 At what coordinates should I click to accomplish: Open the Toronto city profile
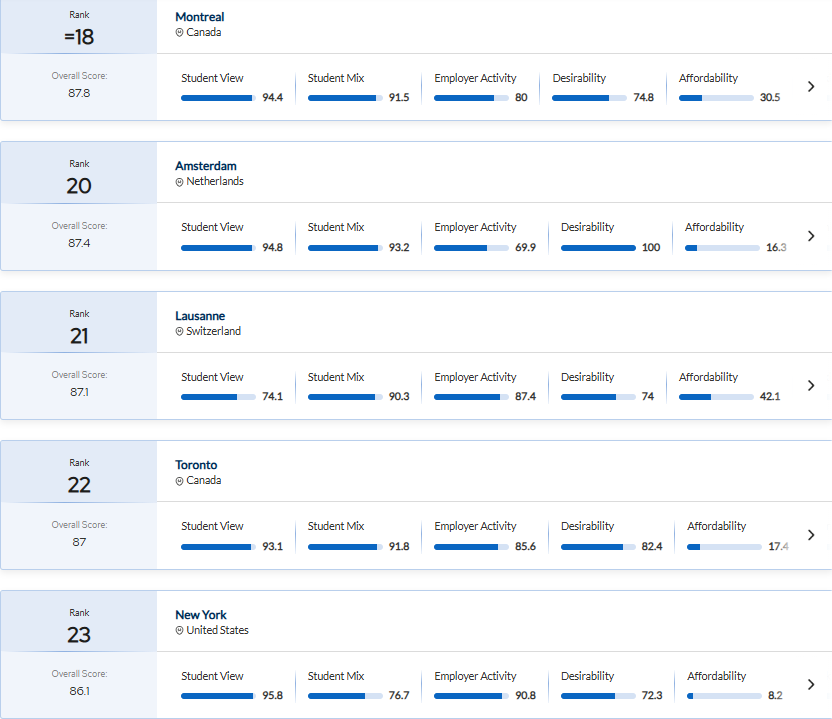[196, 465]
